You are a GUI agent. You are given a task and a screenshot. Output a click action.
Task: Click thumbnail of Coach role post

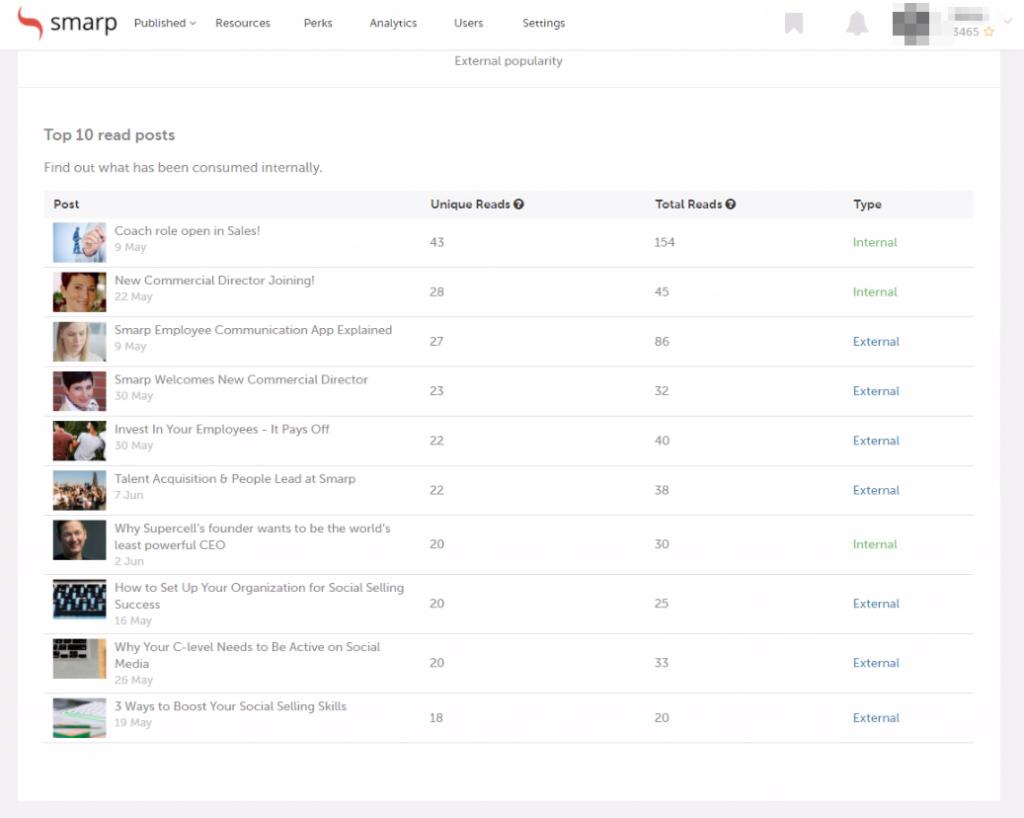79,242
